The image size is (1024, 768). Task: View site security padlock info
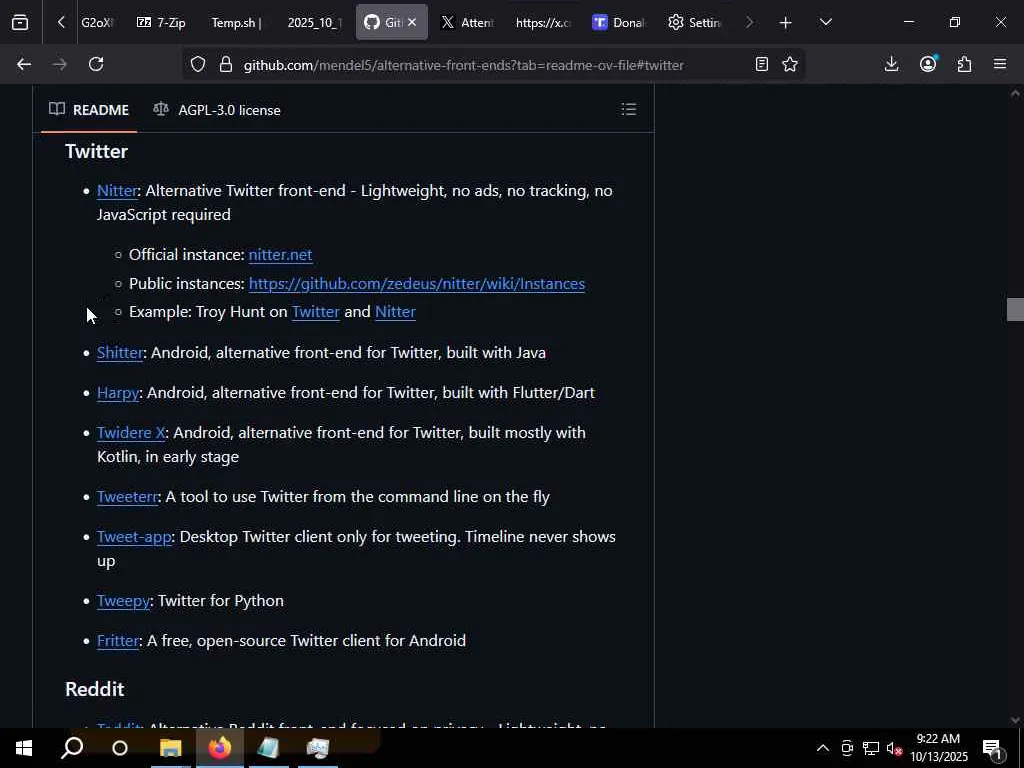[226, 64]
